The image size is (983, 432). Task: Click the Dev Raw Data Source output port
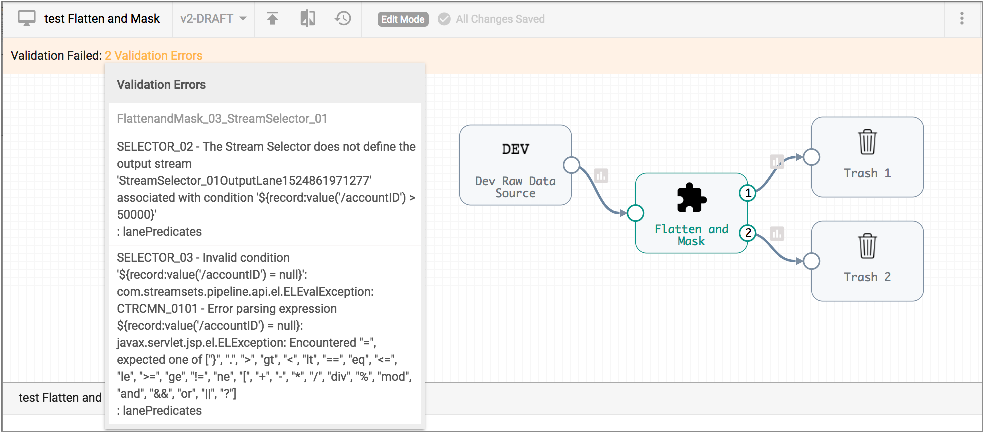(572, 166)
